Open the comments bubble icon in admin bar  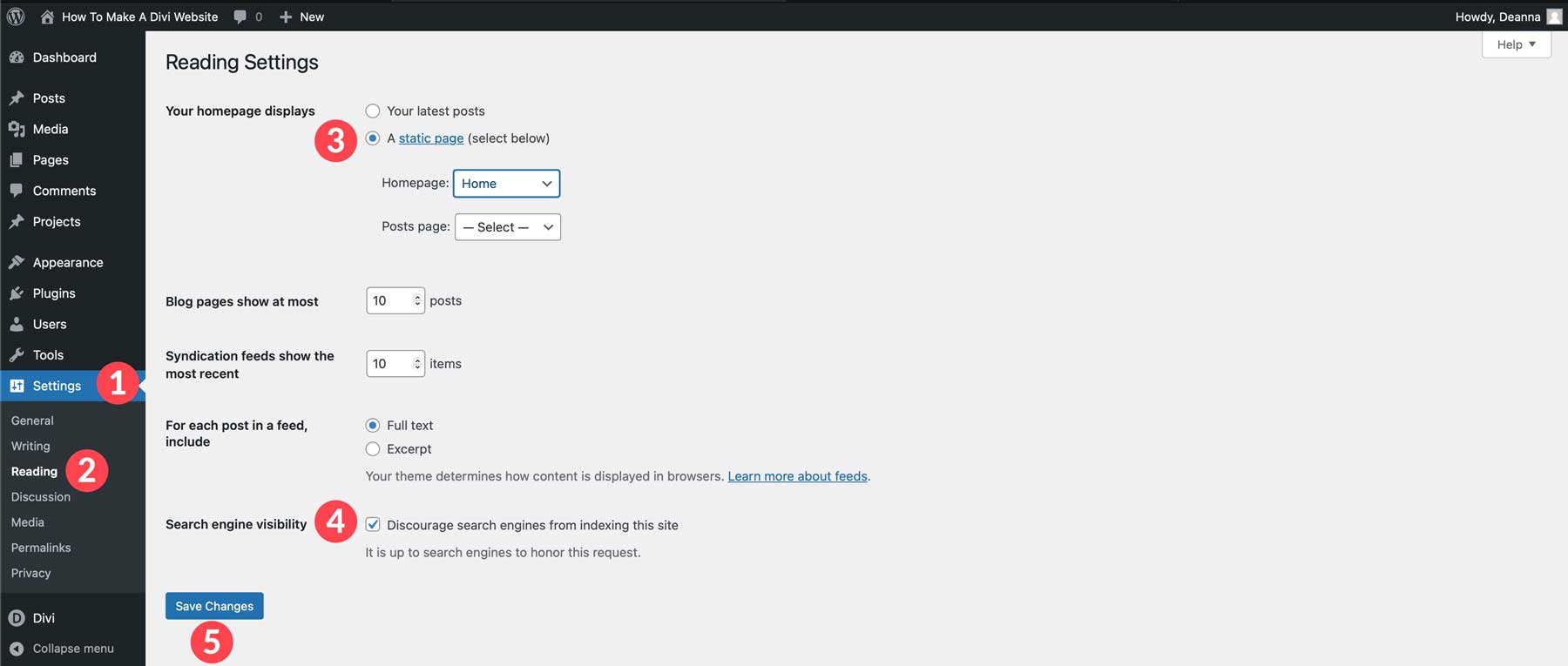tap(240, 17)
